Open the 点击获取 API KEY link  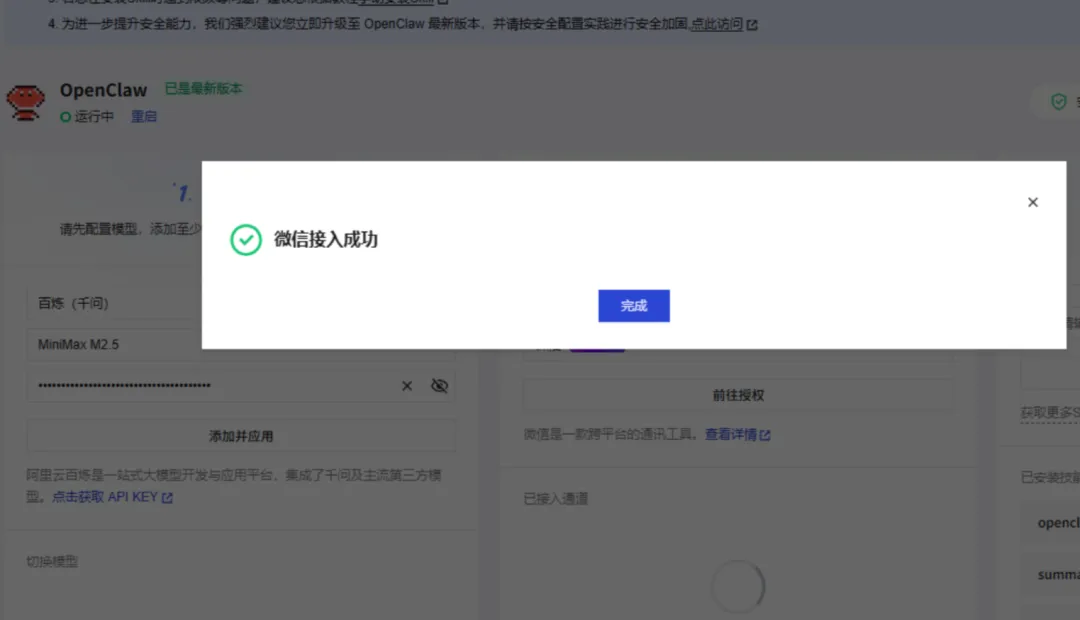coord(105,497)
